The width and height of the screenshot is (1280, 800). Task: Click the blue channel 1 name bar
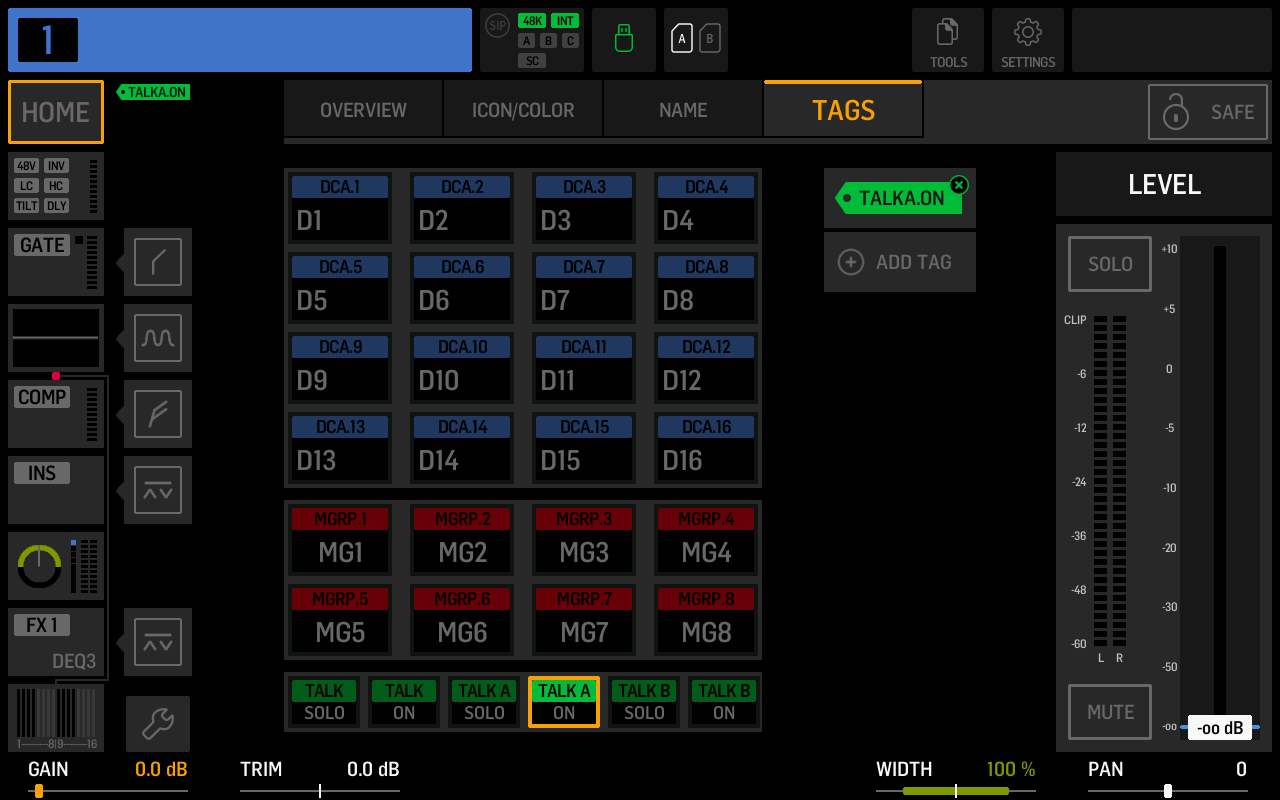[x=240, y=40]
